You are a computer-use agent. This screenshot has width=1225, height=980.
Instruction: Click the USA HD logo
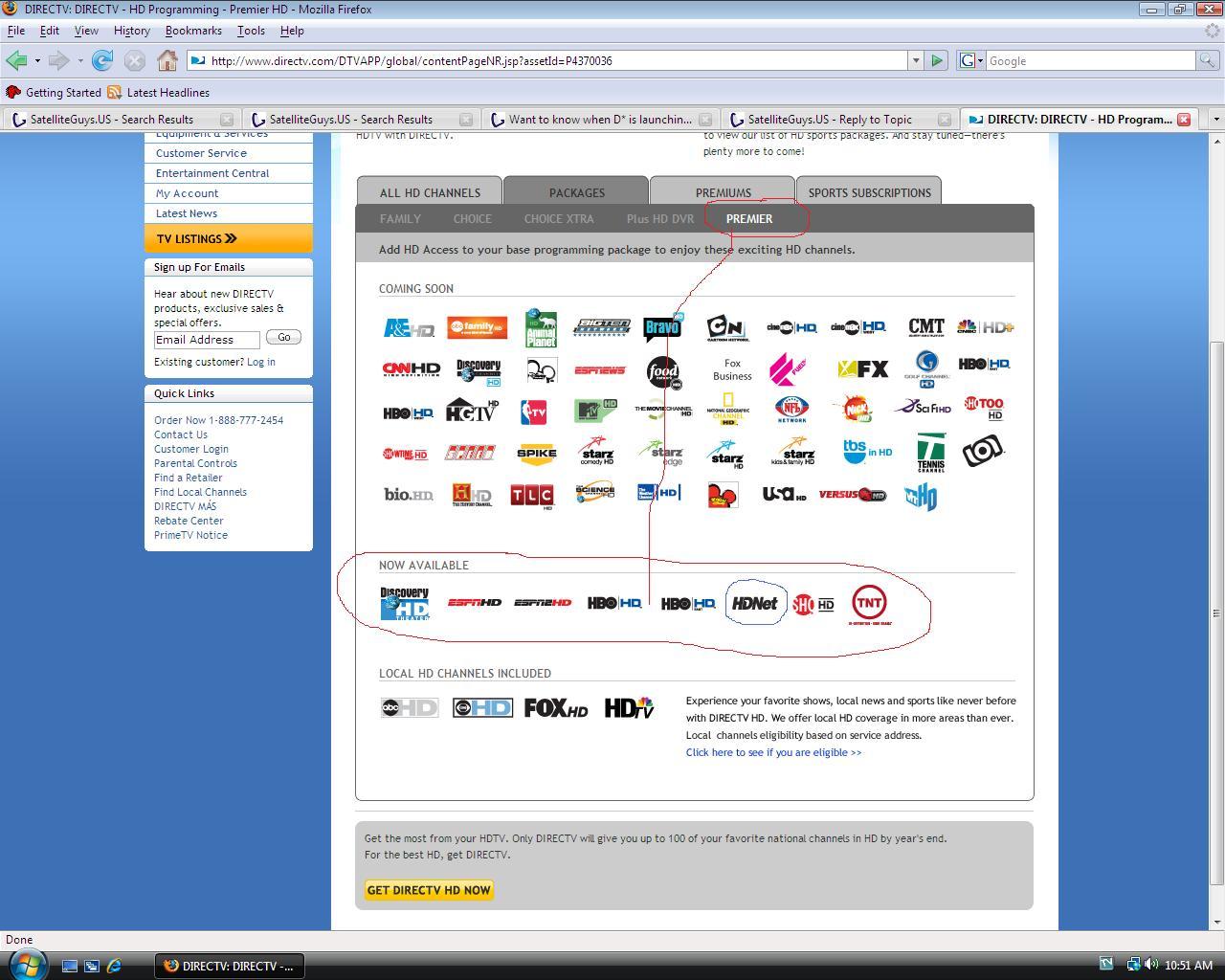tap(784, 494)
